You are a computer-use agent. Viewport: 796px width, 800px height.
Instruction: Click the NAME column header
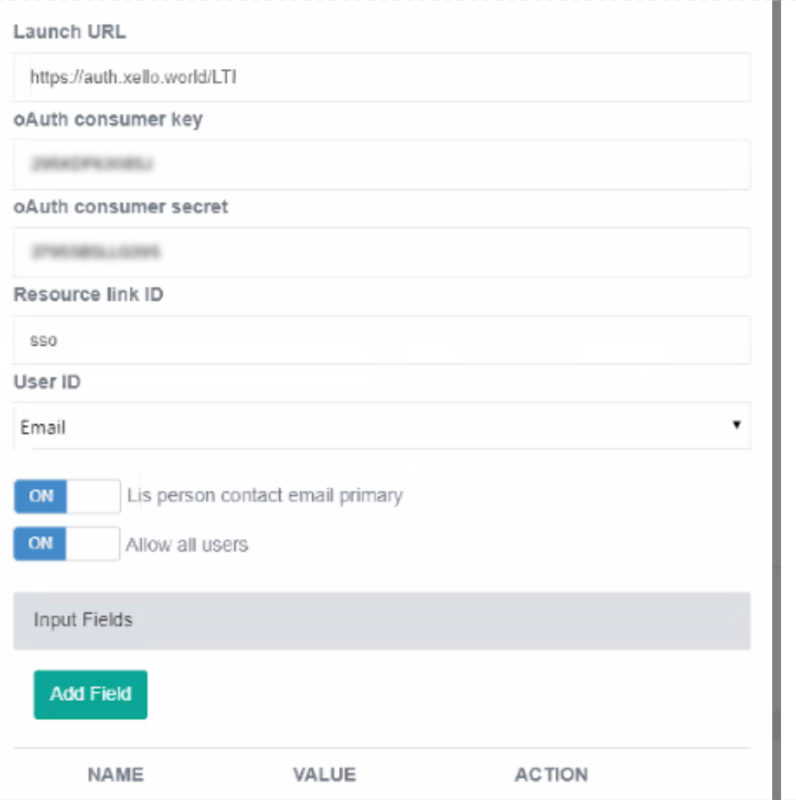point(115,775)
